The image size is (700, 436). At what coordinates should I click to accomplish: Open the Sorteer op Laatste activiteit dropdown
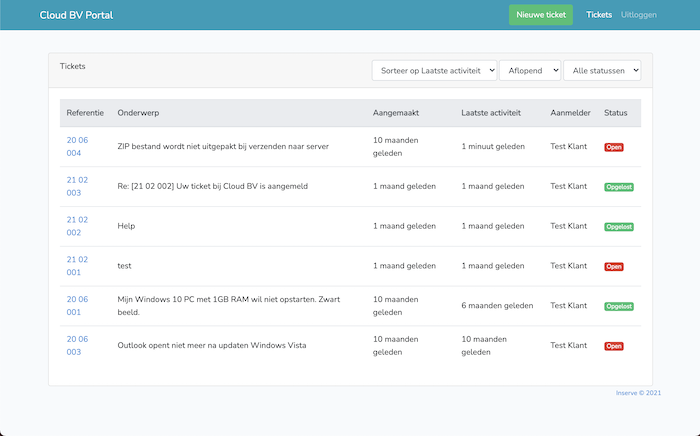(434, 70)
